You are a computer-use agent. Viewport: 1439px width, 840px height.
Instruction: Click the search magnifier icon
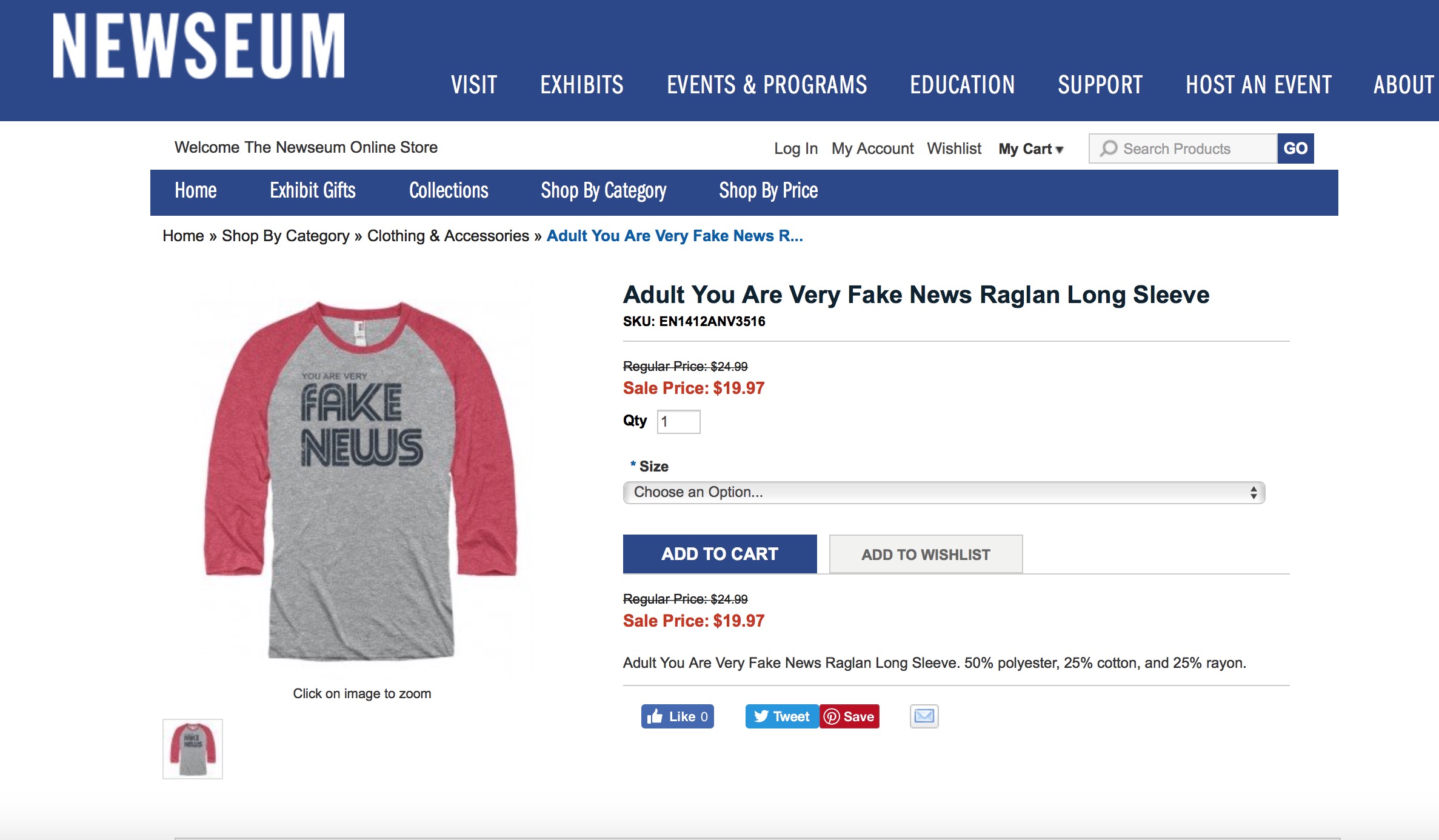pyautogui.click(x=1109, y=148)
